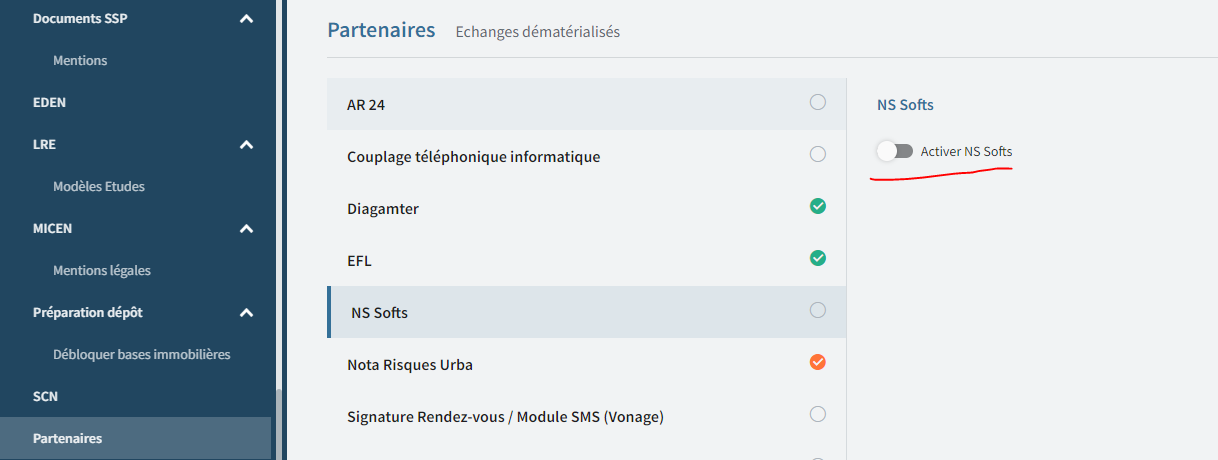Click the empty status circle for AR 24
1218x460 pixels.
pos(818,102)
